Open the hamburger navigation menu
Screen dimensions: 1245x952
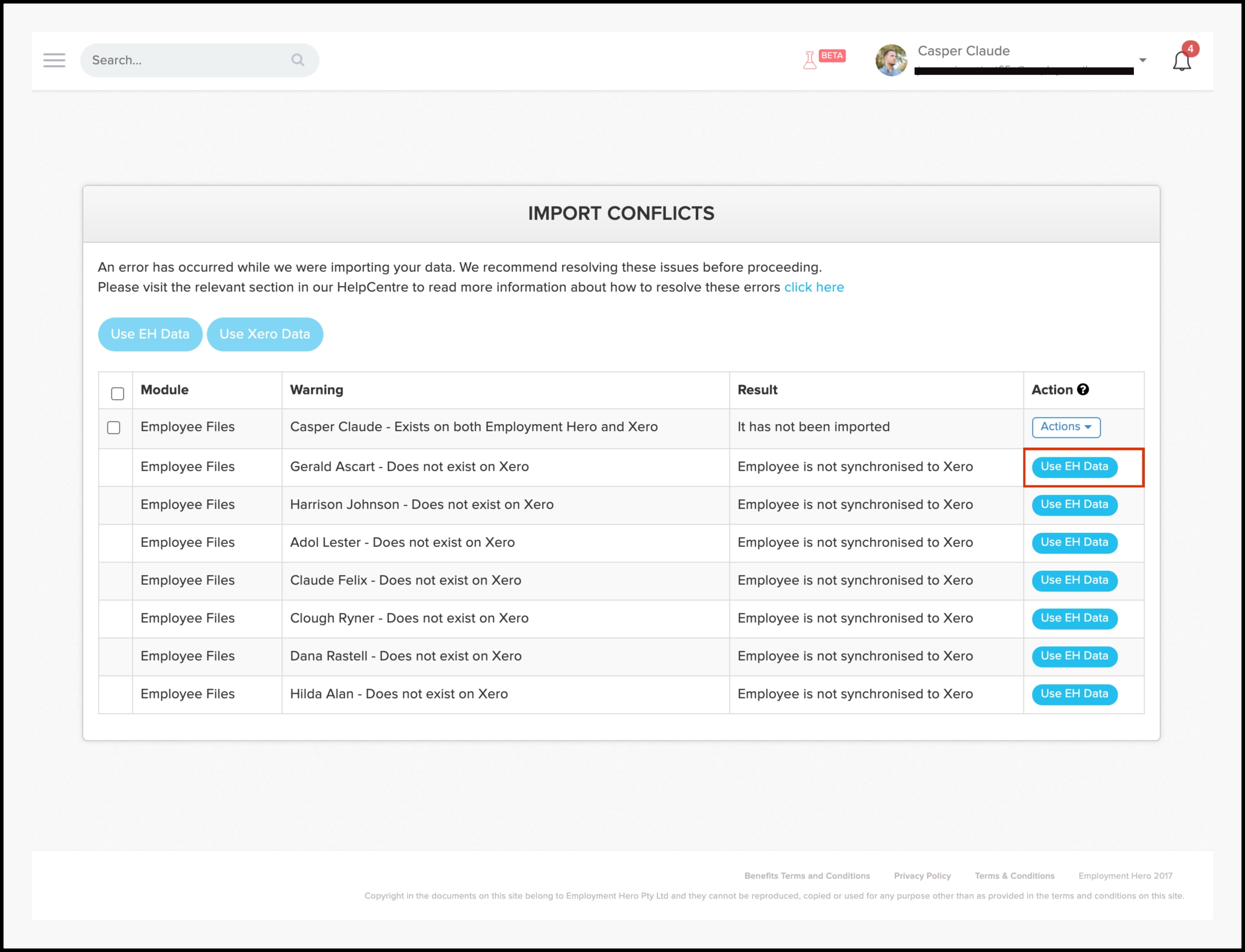(x=54, y=60)
